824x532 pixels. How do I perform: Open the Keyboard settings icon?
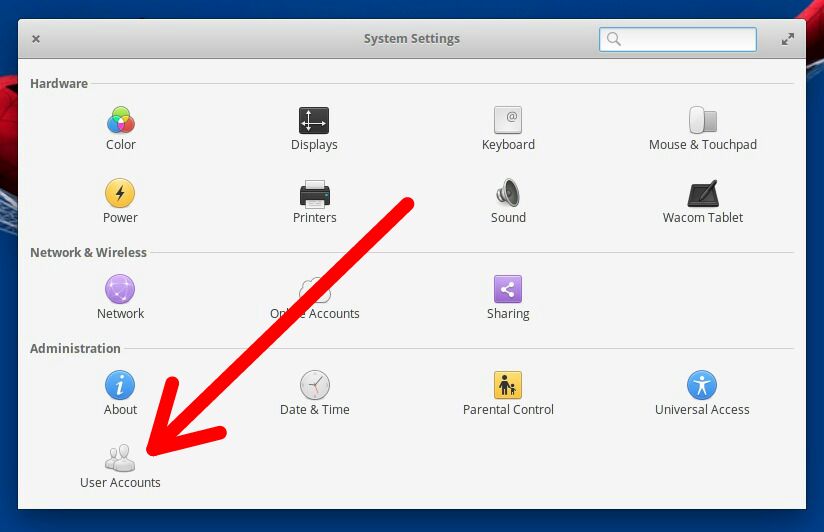pos(508,120)
